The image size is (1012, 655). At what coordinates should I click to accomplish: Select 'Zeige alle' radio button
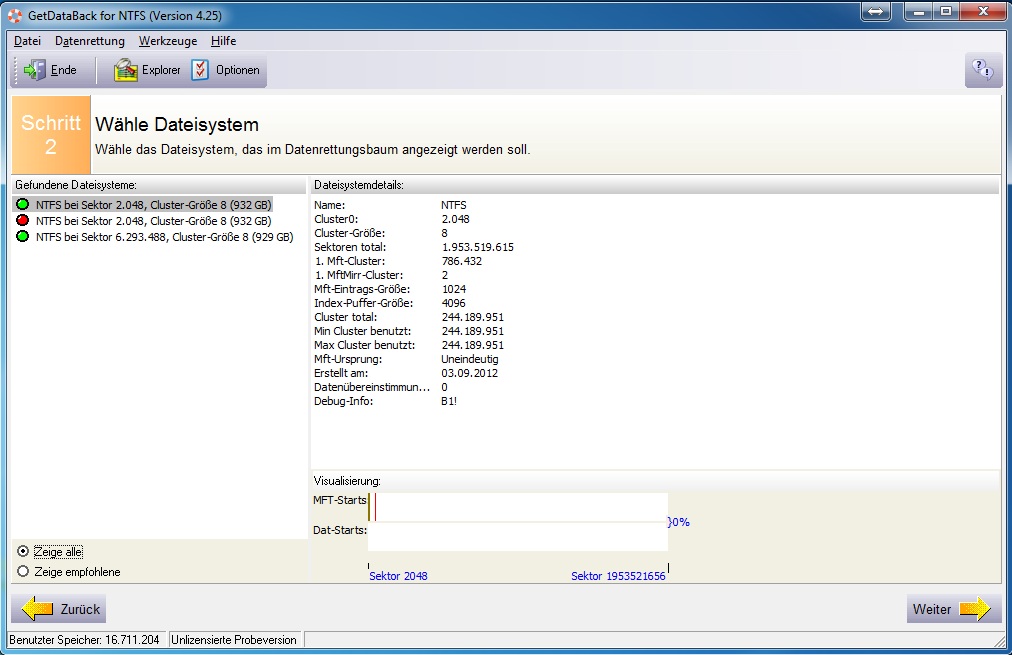23,551
